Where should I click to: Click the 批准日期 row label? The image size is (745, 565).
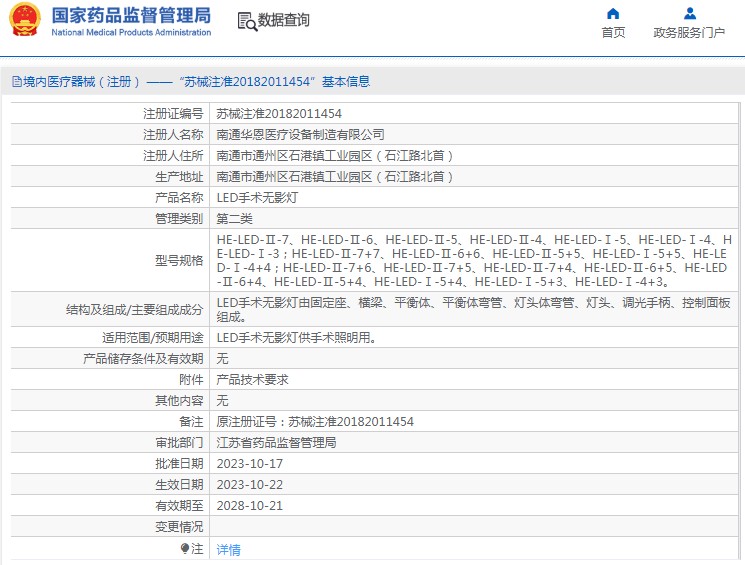pos(179,463)
